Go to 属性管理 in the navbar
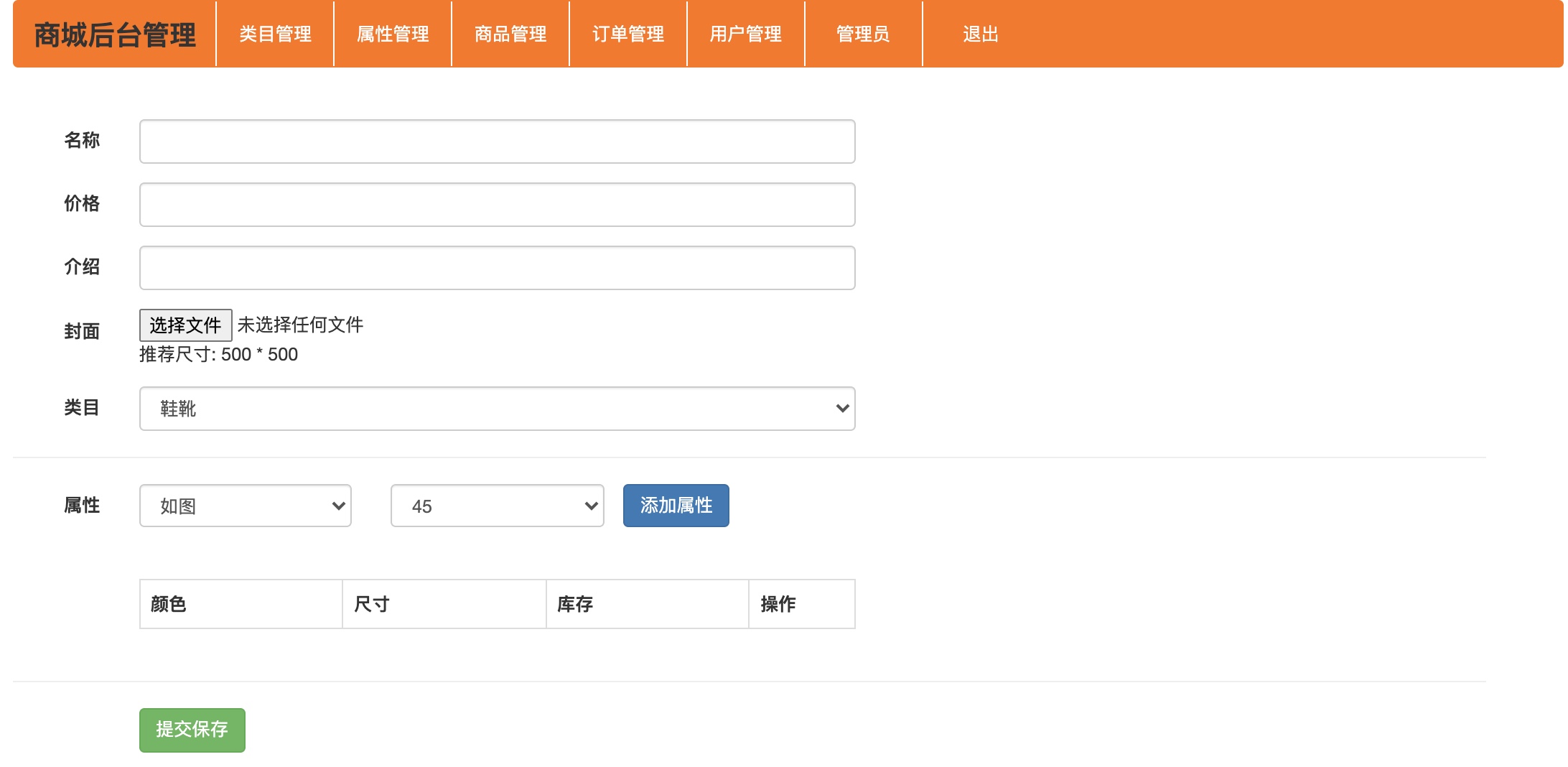This screenshot has height=767, width=1568. click(393, 34)
